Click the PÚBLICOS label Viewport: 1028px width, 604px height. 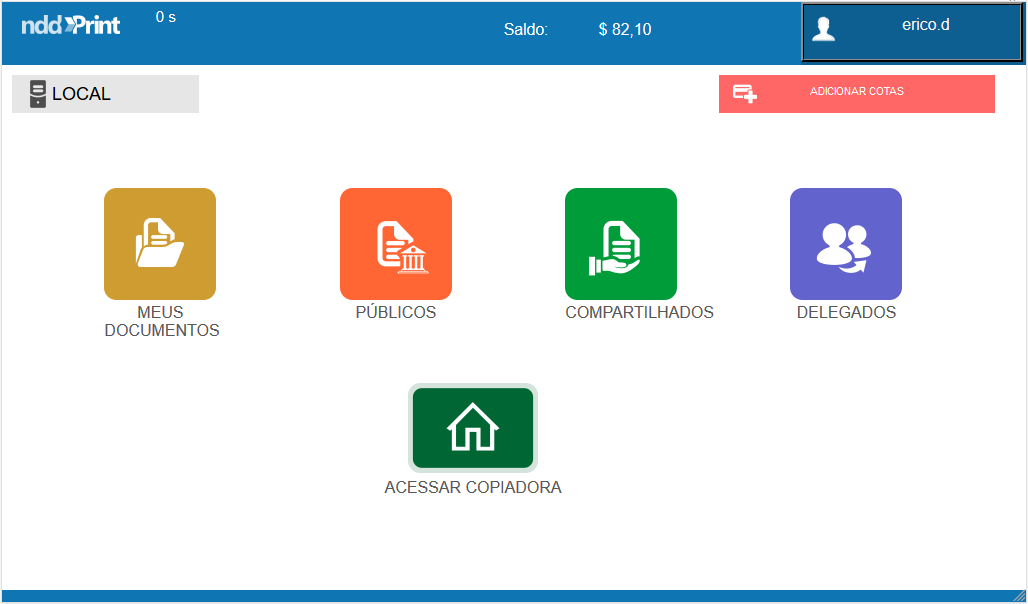click(x=396, y=312)
